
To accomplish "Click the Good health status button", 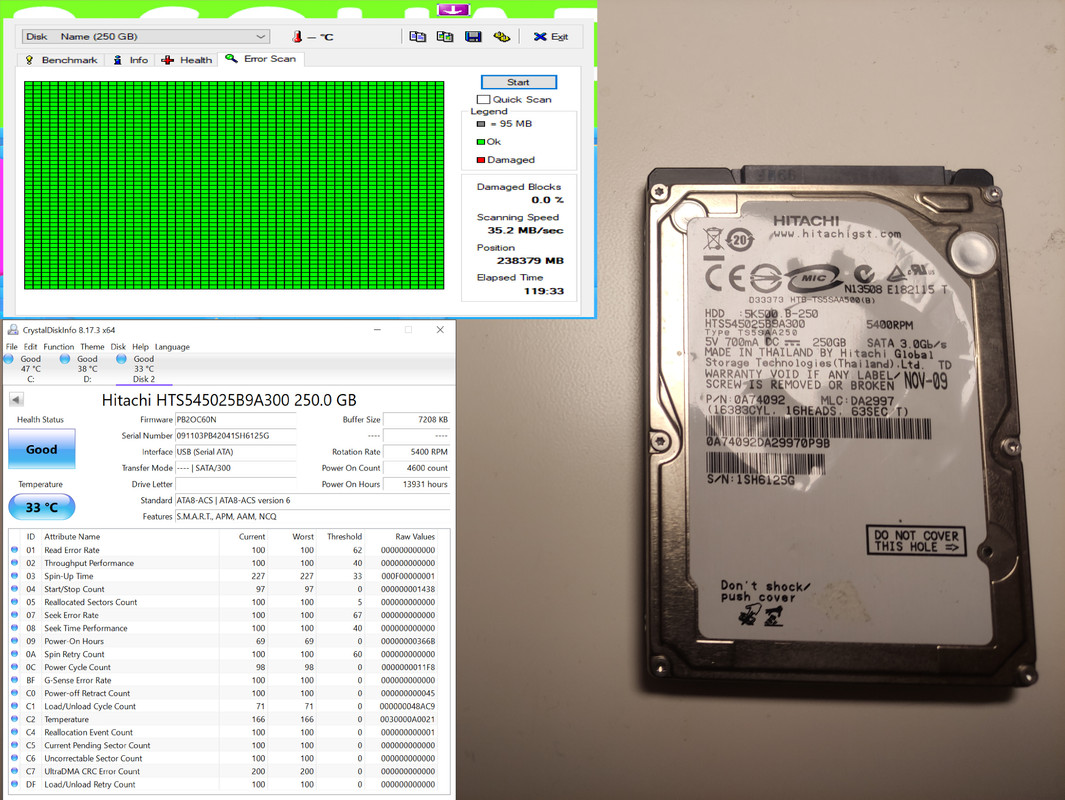I will click(x=41, y=449).
